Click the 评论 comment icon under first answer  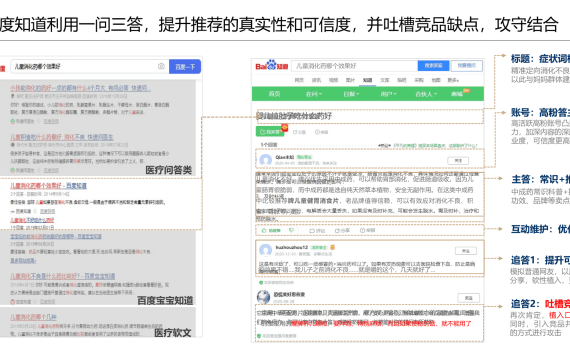tap(312, 231)
